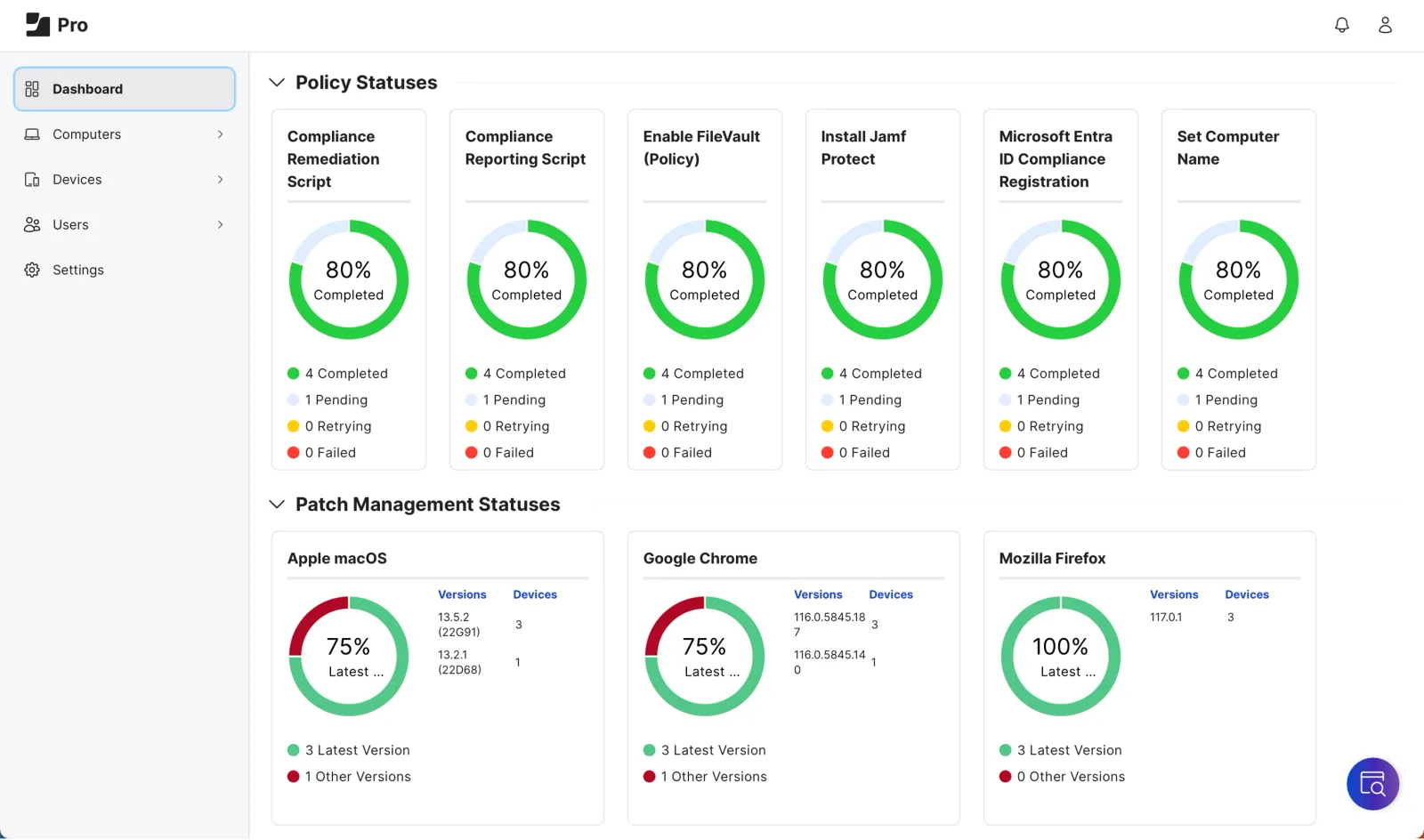Screen dimensions: 1424x840
Task: Click 3 Latest Version in Google Chrome
Action: [x=705, y=751]
